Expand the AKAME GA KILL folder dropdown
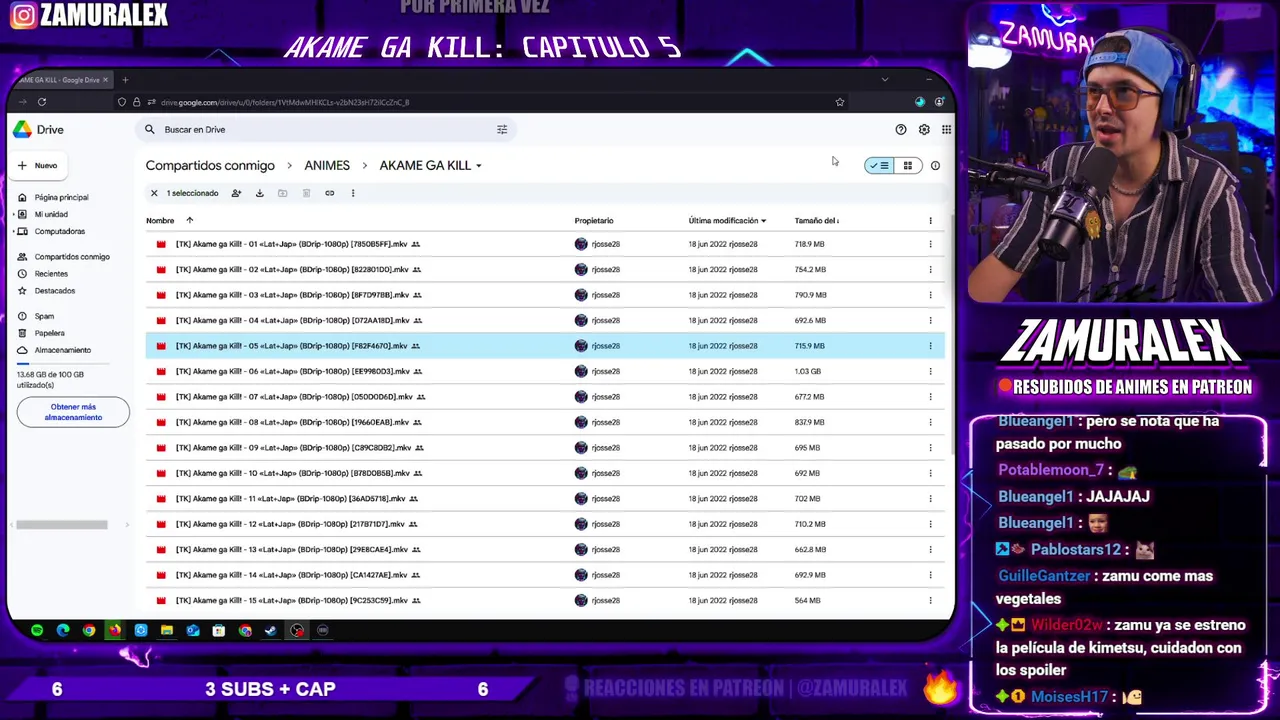Viewport: 1280px width, 720px height. tap(479, 166)
